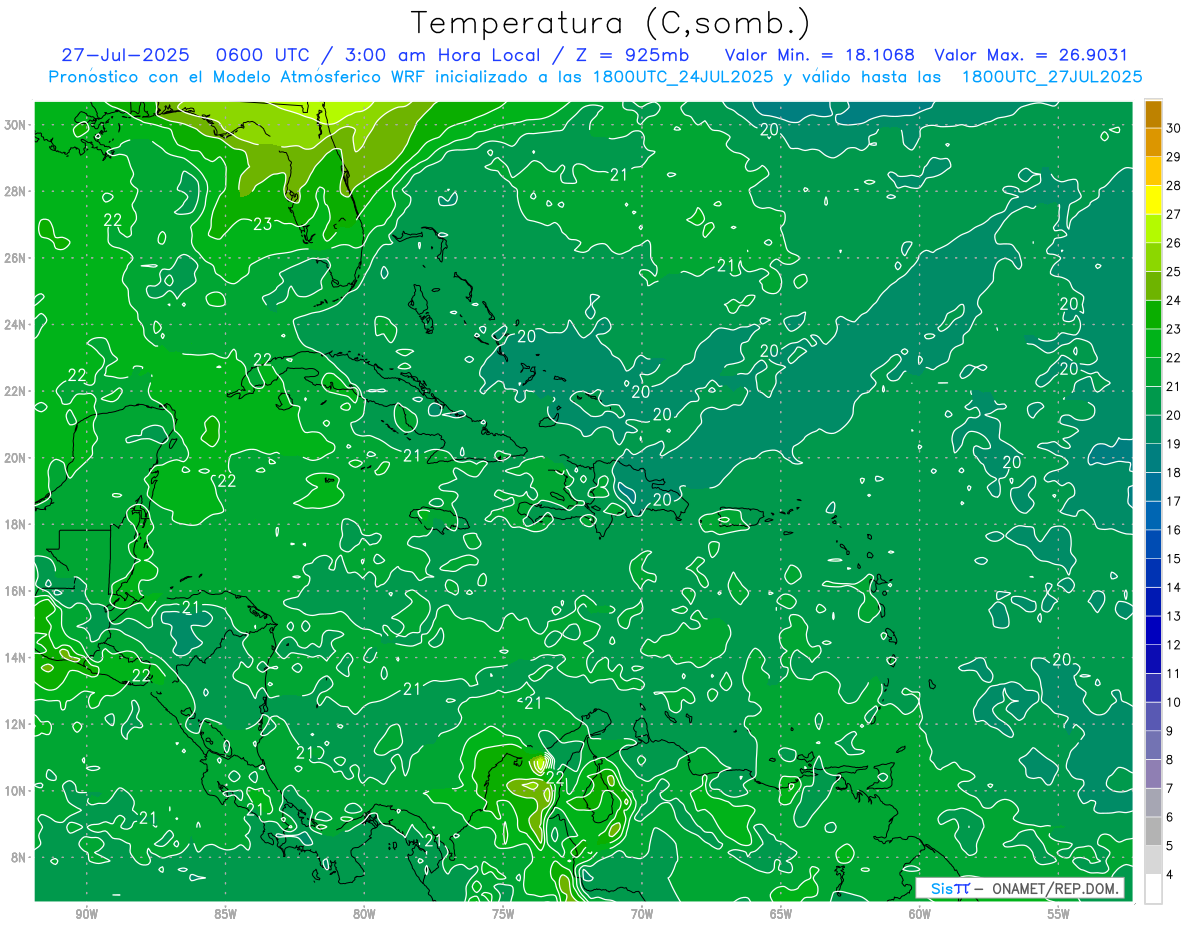The image size is (1200, 927).
Task: Click the legend value 10
Action: (x=1174, y=702)
